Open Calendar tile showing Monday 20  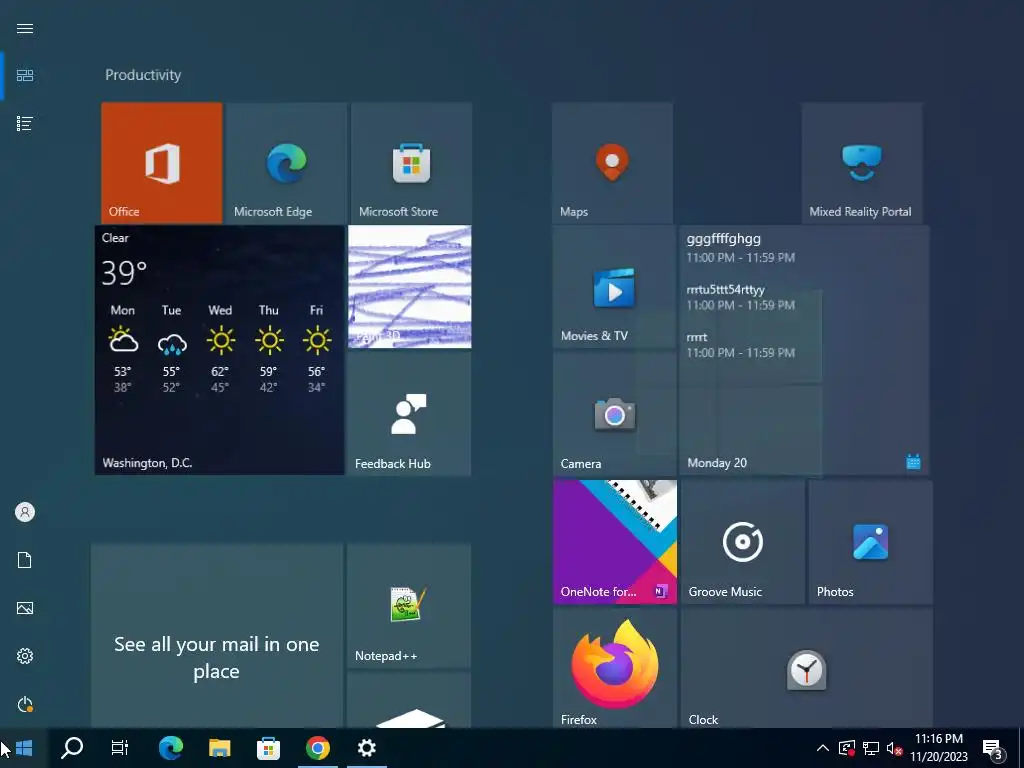(x=804, y=350)
